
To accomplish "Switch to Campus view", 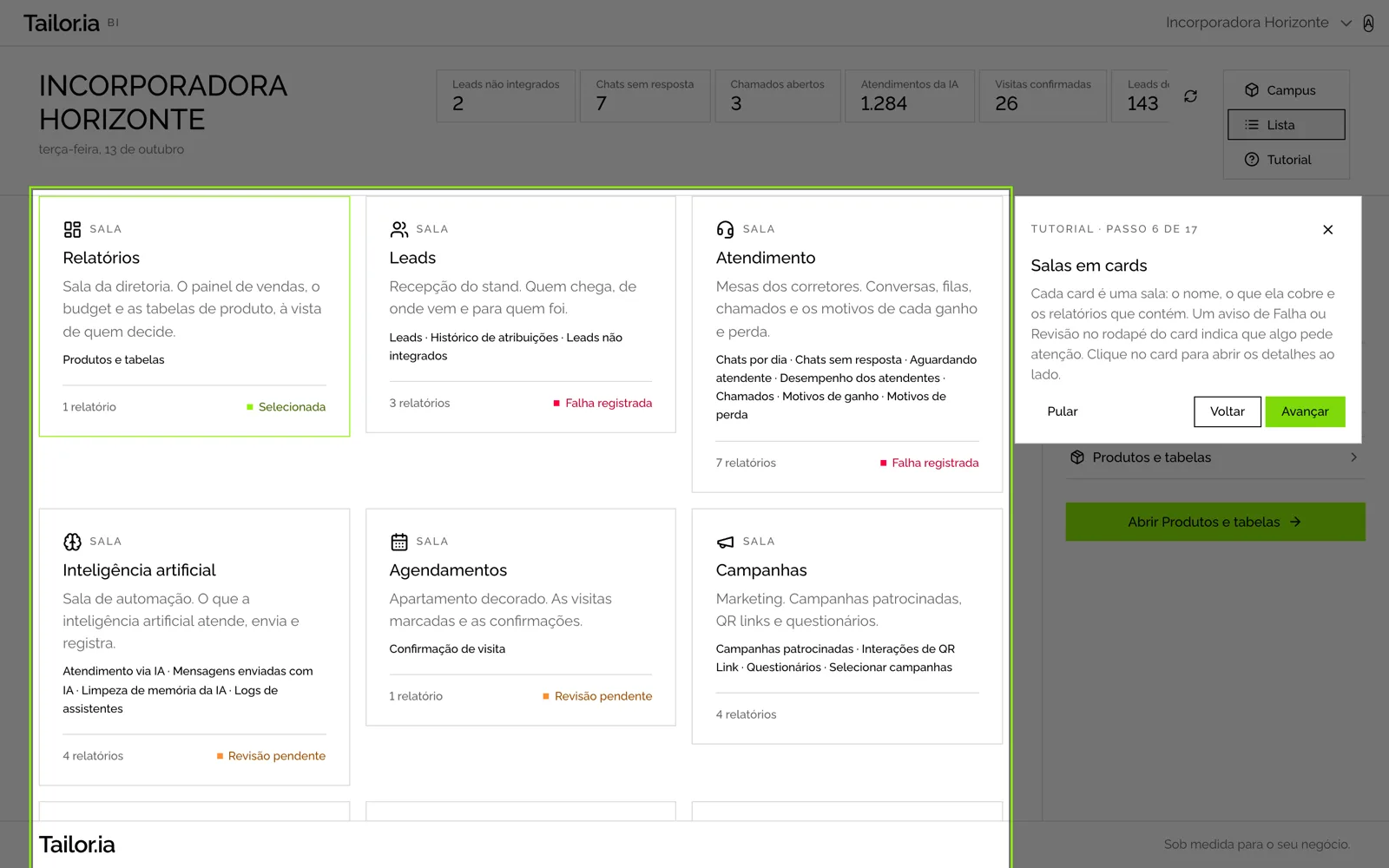I will pos(1287,90).
